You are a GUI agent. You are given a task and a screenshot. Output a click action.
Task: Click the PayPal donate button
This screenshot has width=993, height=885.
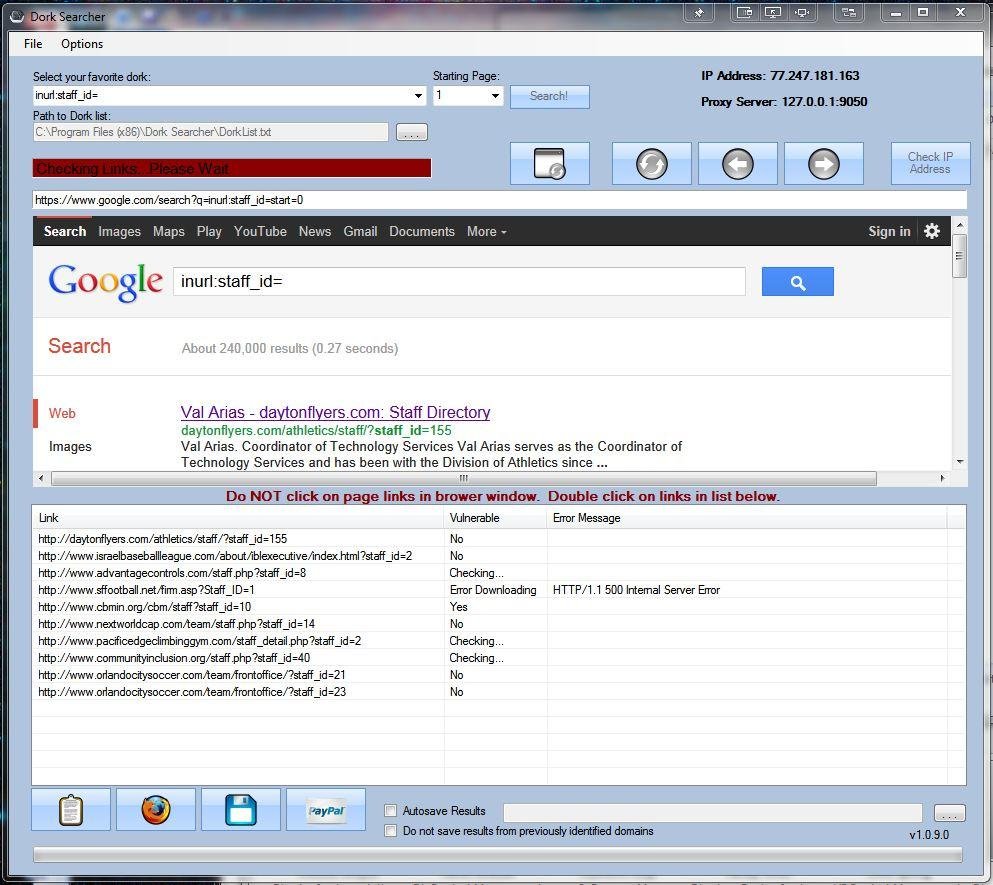[326, 809]
